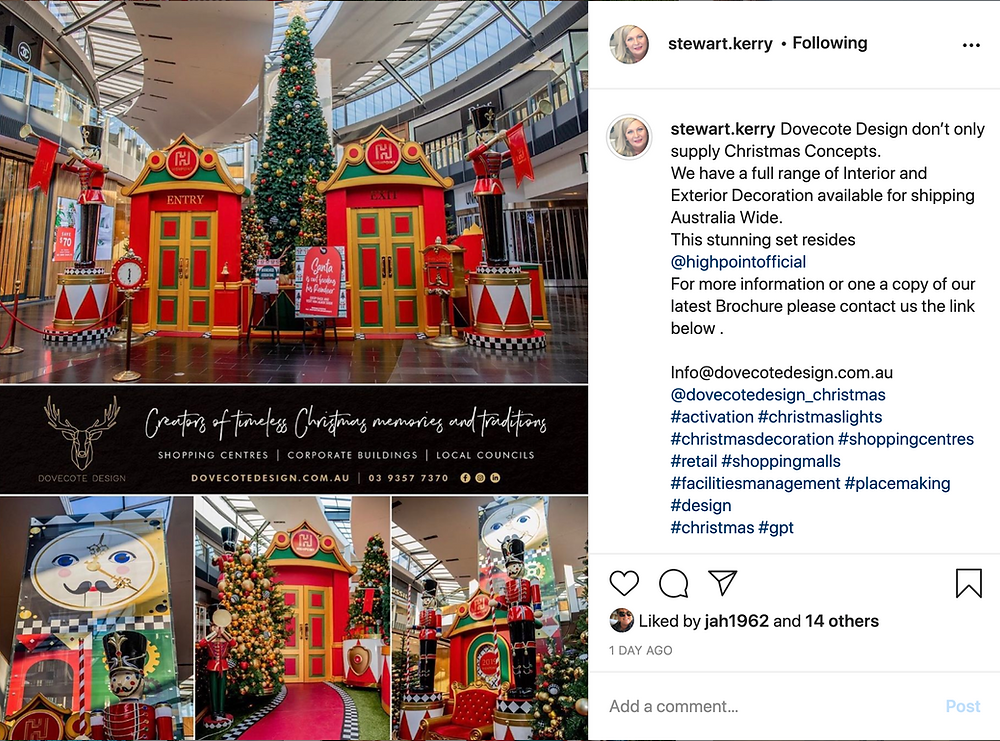1000x741 pixels.
Task: Open the #shoppingcentres hashtag
Action: coord(906,439)
